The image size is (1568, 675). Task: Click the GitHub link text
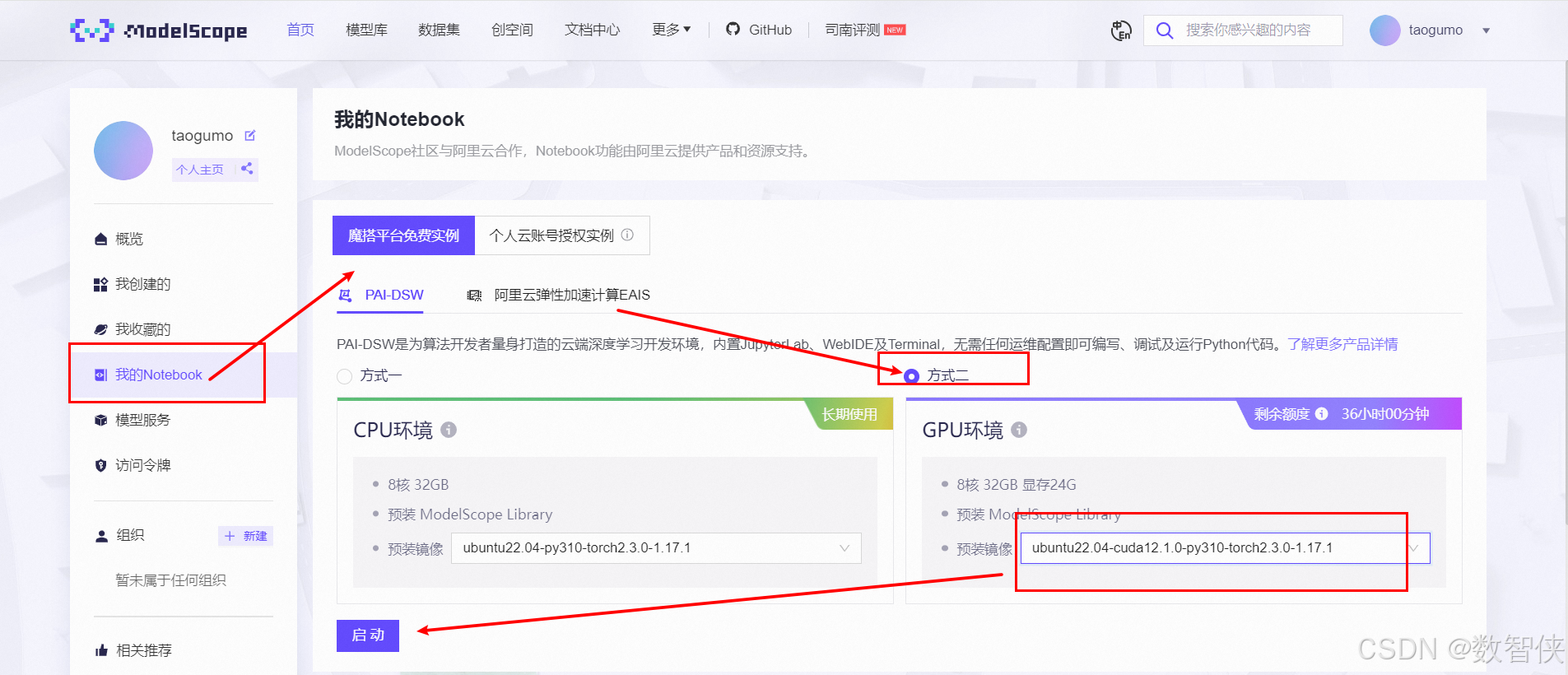[770, 30]
